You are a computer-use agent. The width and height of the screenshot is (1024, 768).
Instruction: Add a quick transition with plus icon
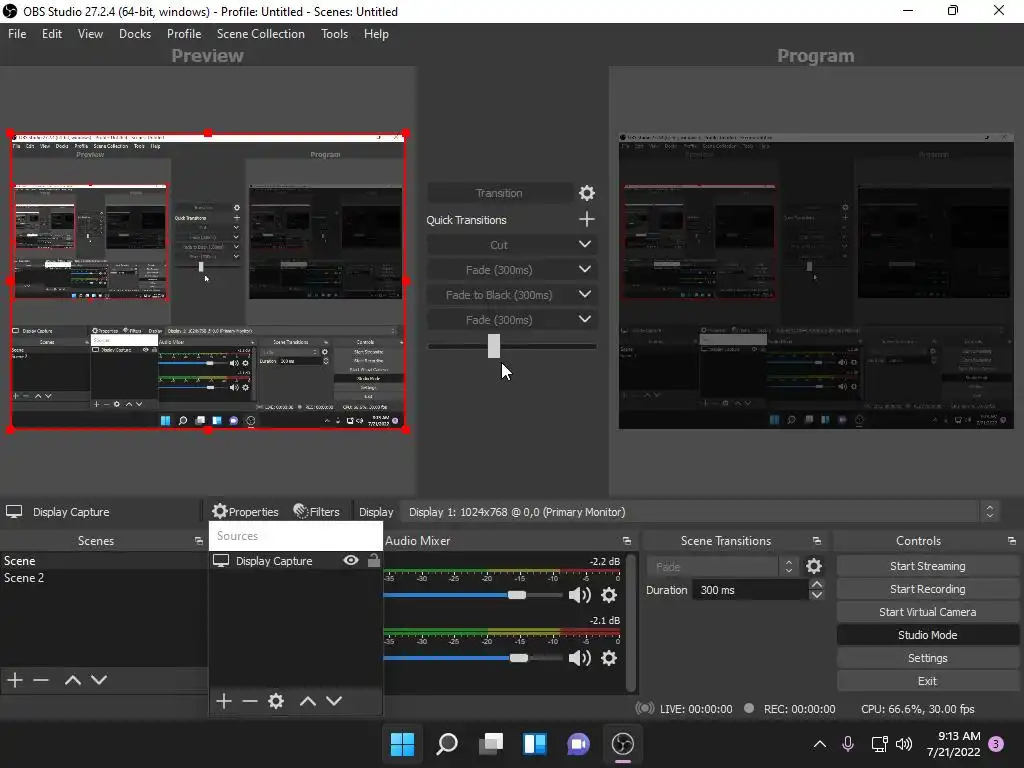(586, 219)
